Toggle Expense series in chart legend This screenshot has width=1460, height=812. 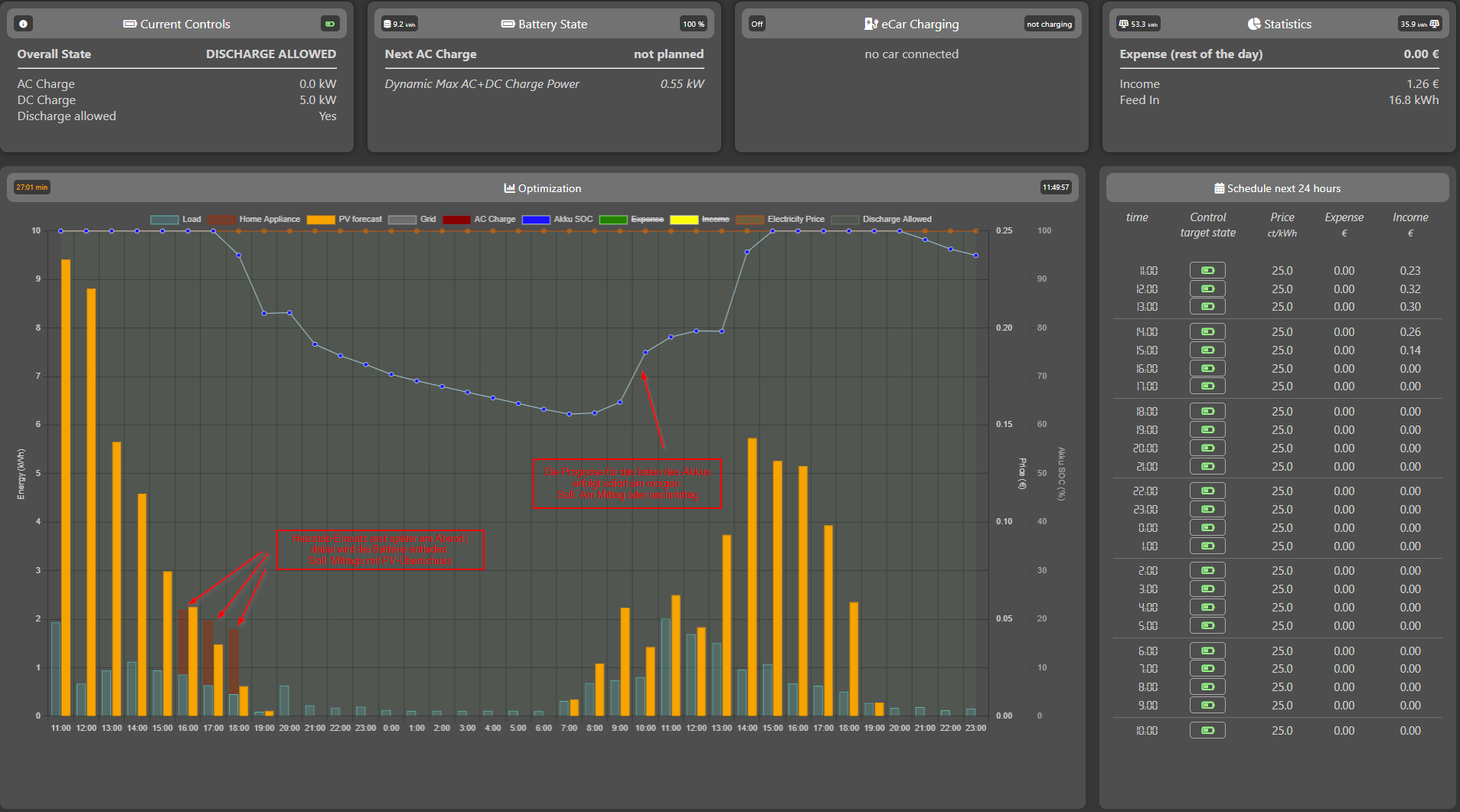click(647, 219)
